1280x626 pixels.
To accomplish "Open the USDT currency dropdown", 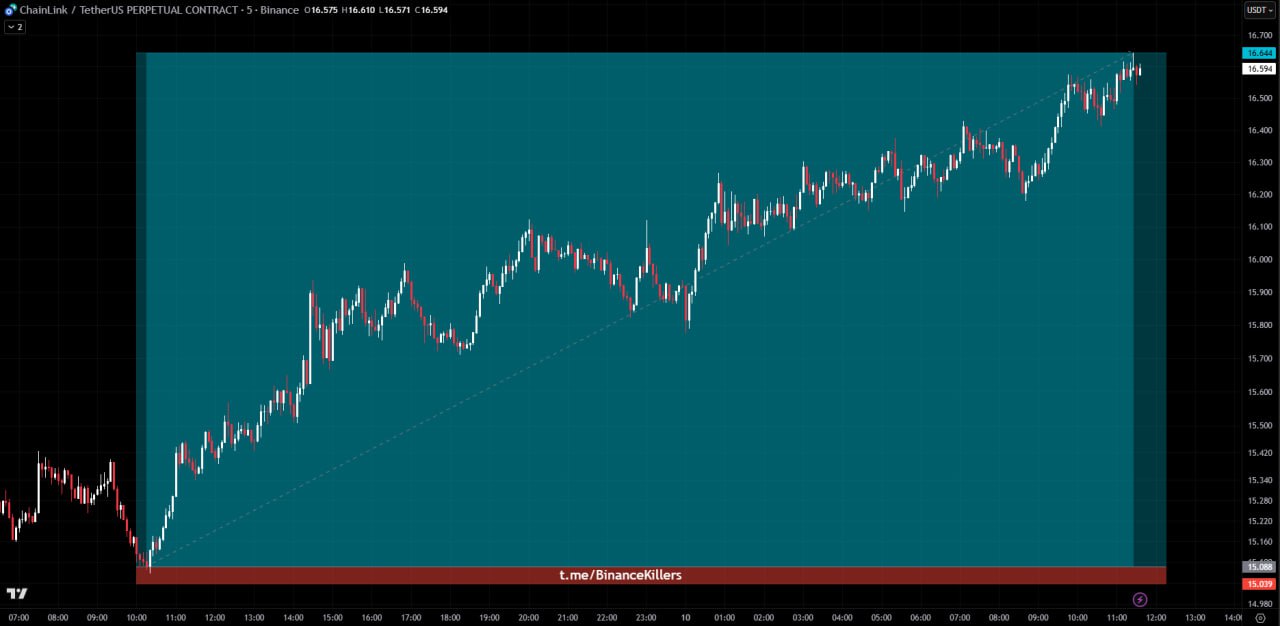I will [1258, 10].
